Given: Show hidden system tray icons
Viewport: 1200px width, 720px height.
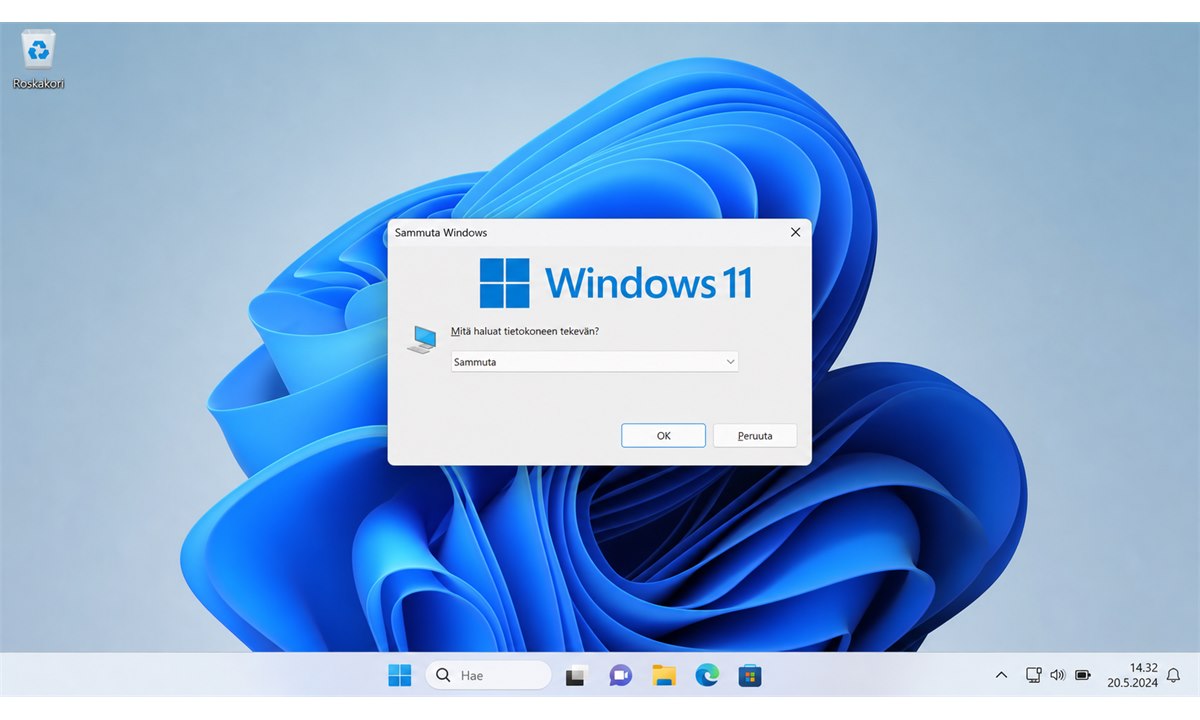Looking at the screenshot, I should click(1001, 676).
